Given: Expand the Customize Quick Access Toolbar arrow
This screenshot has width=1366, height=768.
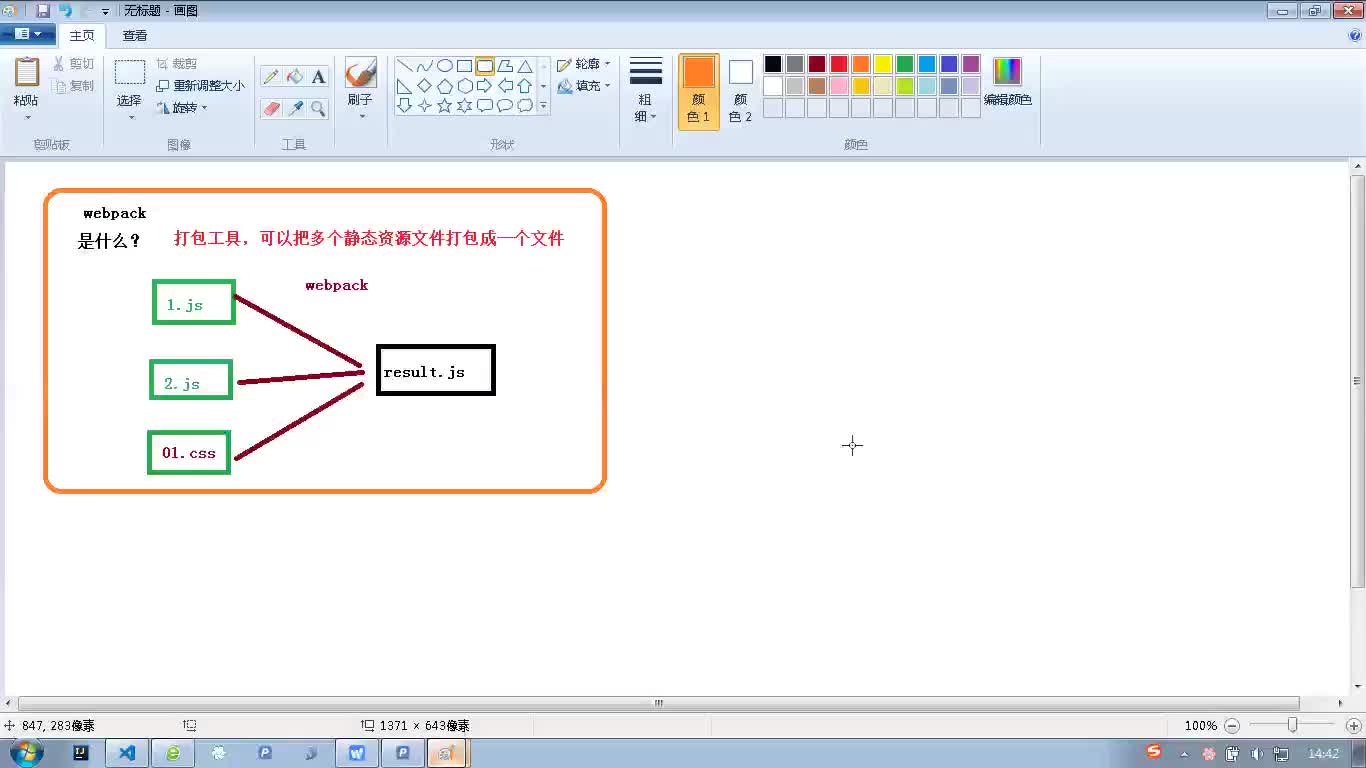Looking at the screenshot, I should (x=105, y=12).
